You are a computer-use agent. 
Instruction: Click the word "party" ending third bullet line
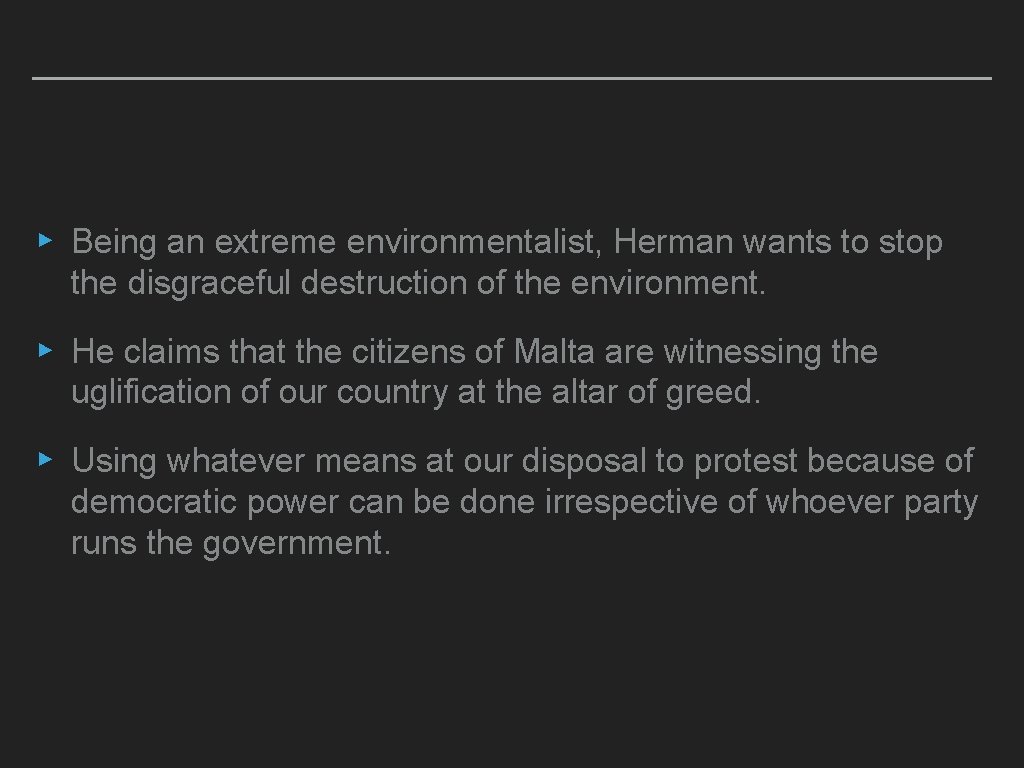940,502
